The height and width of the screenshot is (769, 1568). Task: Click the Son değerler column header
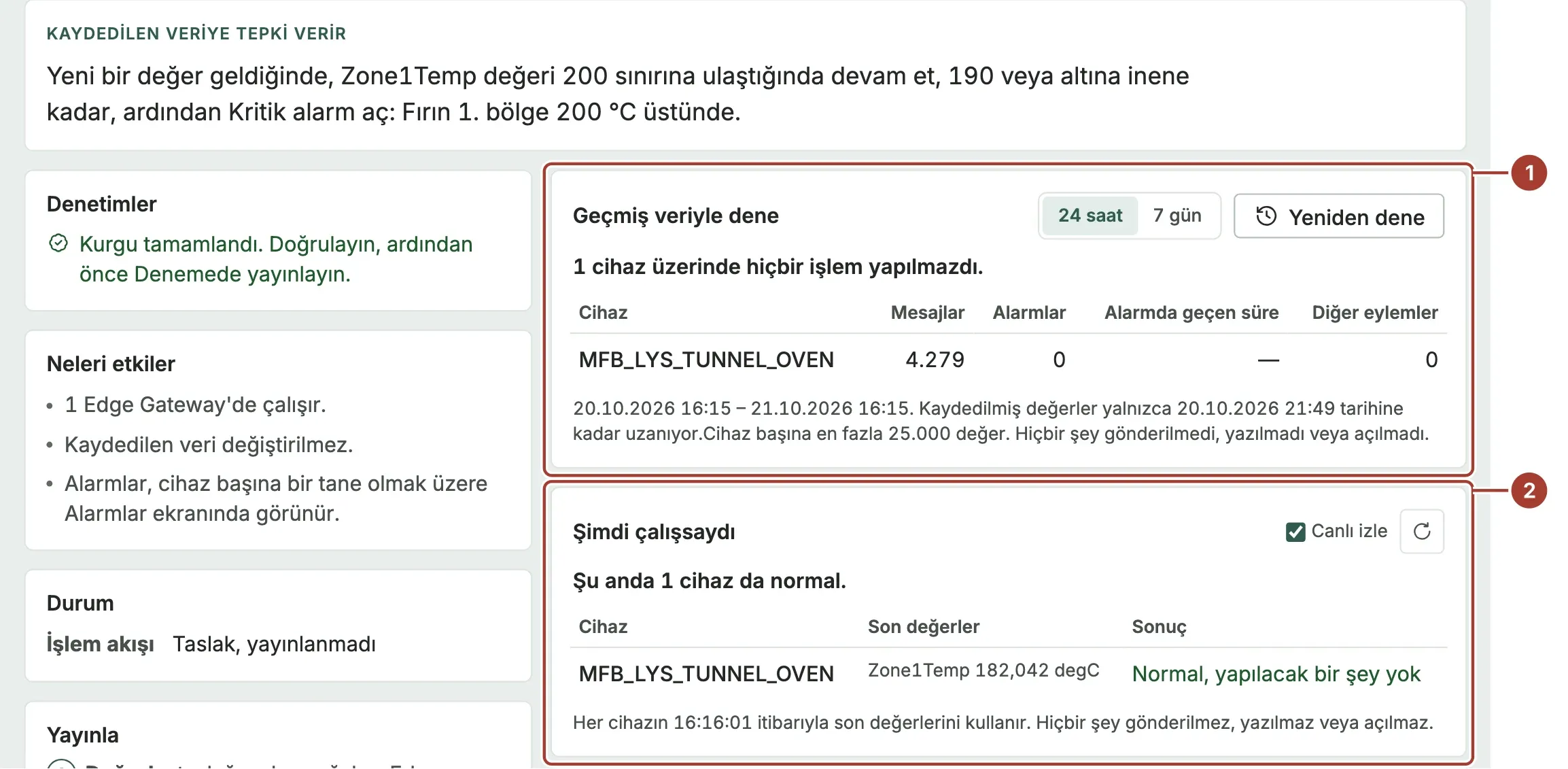point(923,627)
